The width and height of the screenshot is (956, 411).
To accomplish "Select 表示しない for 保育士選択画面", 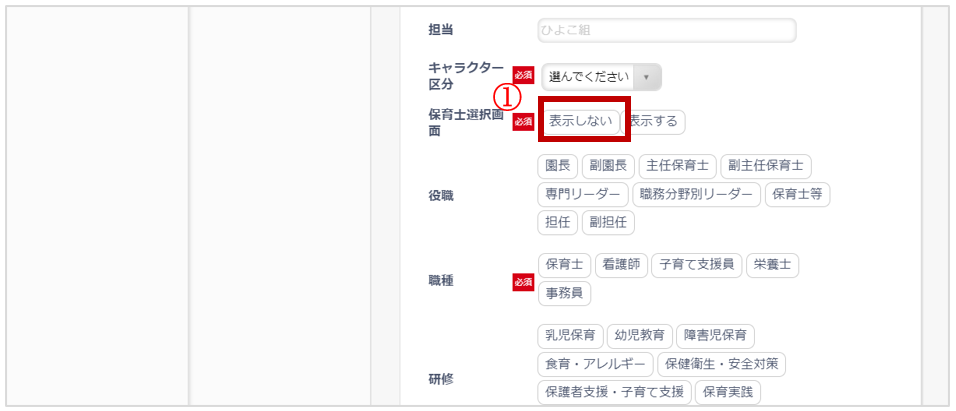I will pyautogui.click(x=580, y=121).
